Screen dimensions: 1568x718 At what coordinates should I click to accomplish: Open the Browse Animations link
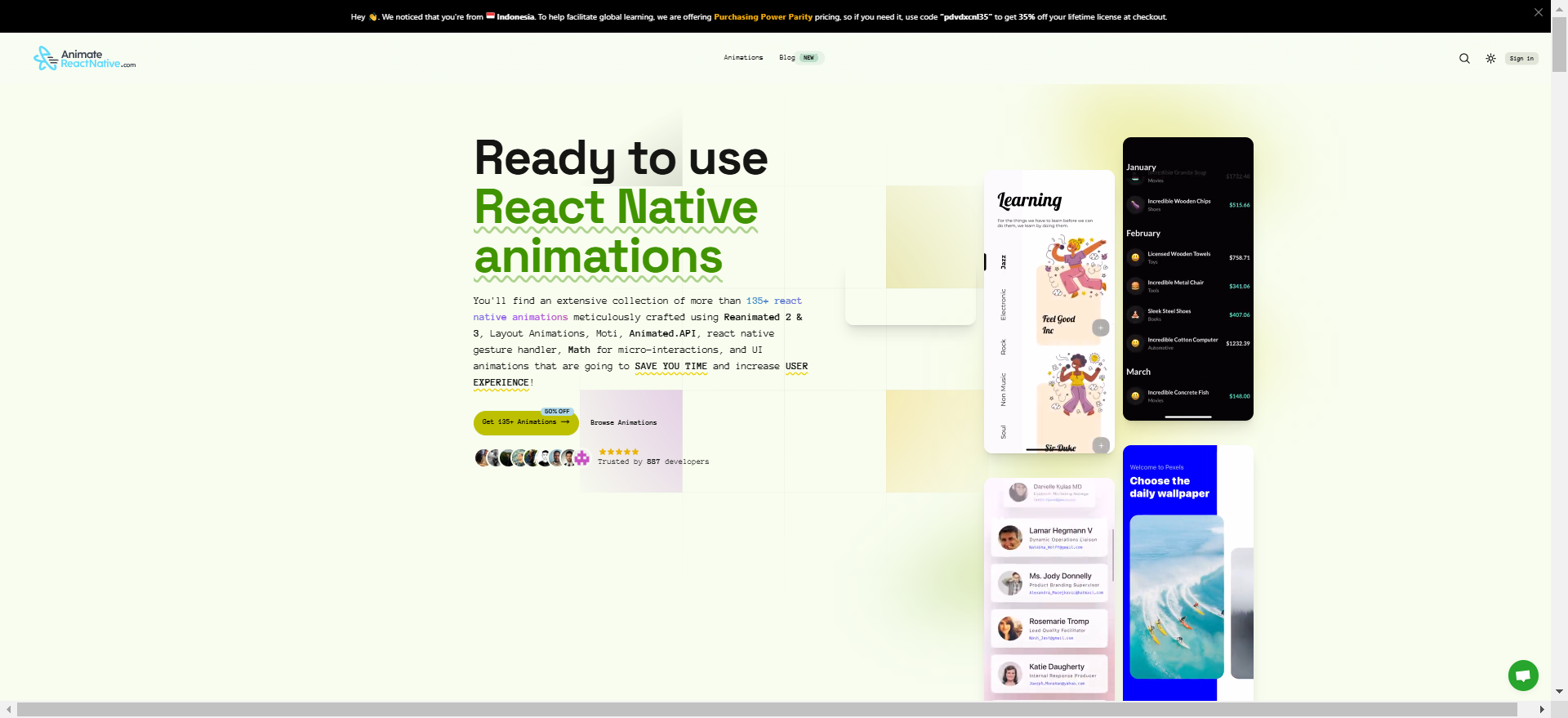(623, 423)
